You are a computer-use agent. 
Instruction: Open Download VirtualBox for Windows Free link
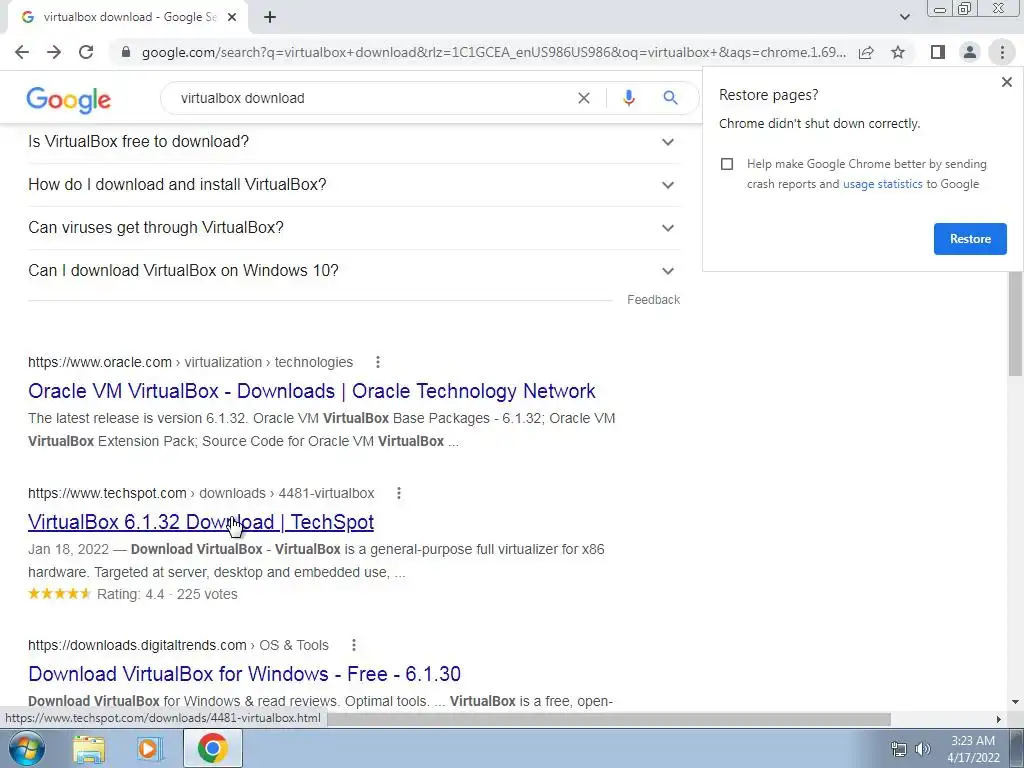pyautogui.click(x=244, y=674)
